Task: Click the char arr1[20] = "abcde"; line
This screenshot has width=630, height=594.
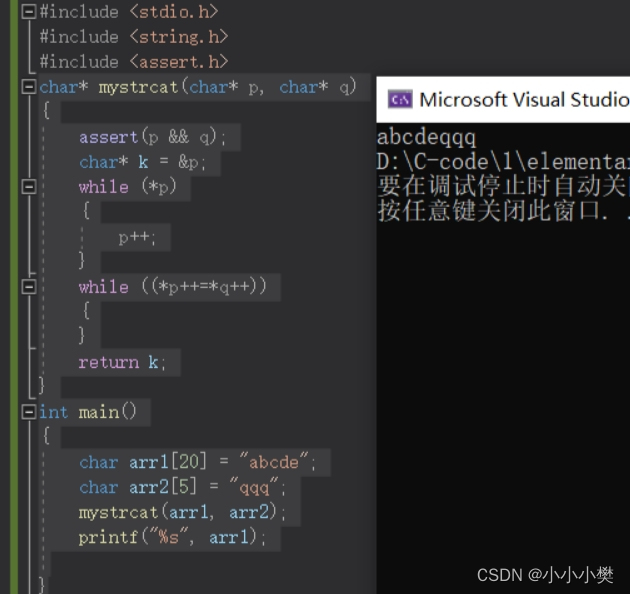Action: pyautogui.click(x=198, y=462)
